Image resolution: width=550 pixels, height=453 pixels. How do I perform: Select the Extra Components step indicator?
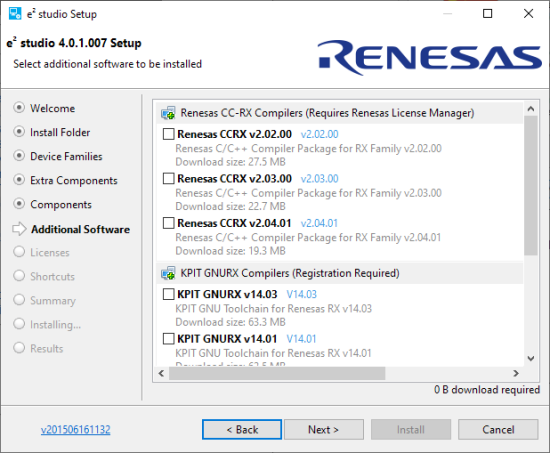pyautogui.click(x=19, y=180)
